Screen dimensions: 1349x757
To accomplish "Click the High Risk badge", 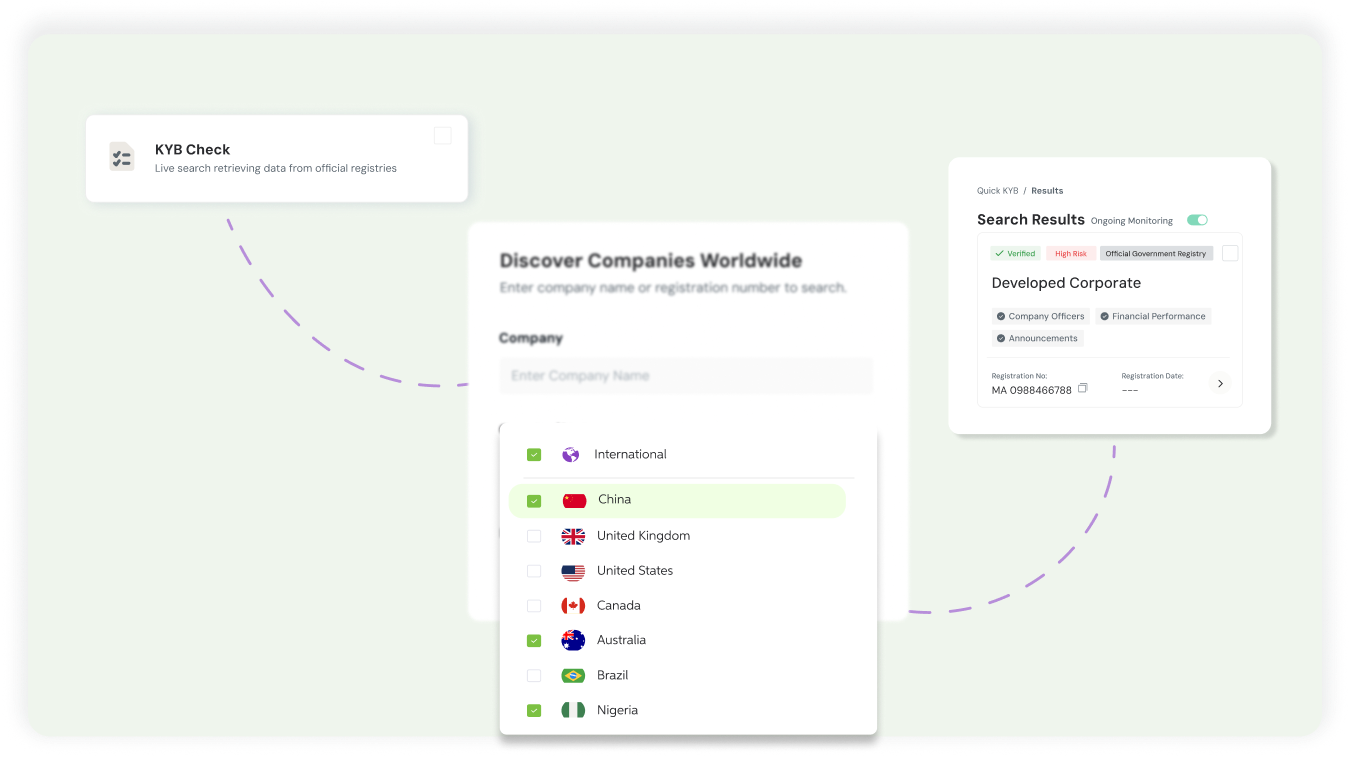I will pyautogui.click(x=1071, y=254).
